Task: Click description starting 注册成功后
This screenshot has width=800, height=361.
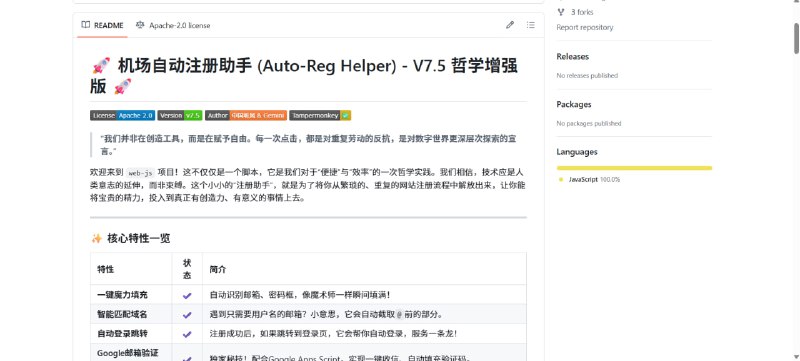Action: click(x=333, y=334)
